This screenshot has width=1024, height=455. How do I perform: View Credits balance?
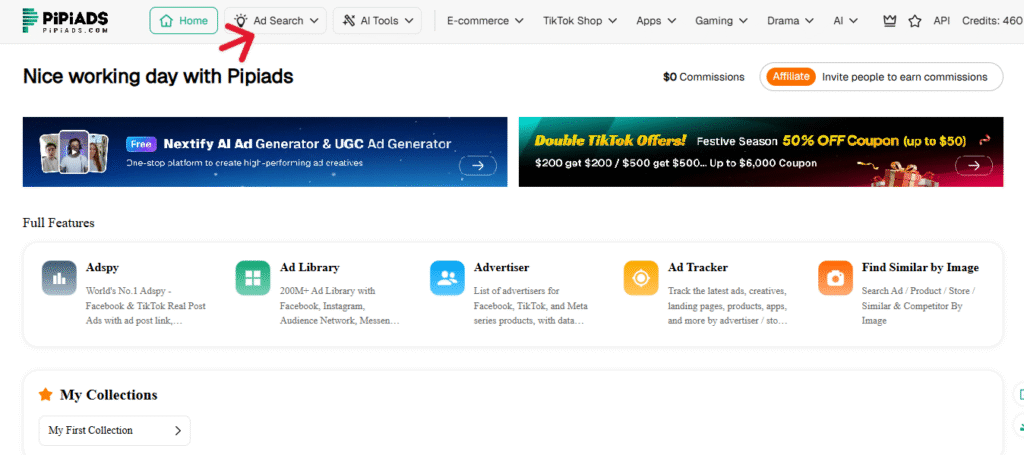pyautogui.click(x=992, y=21)
